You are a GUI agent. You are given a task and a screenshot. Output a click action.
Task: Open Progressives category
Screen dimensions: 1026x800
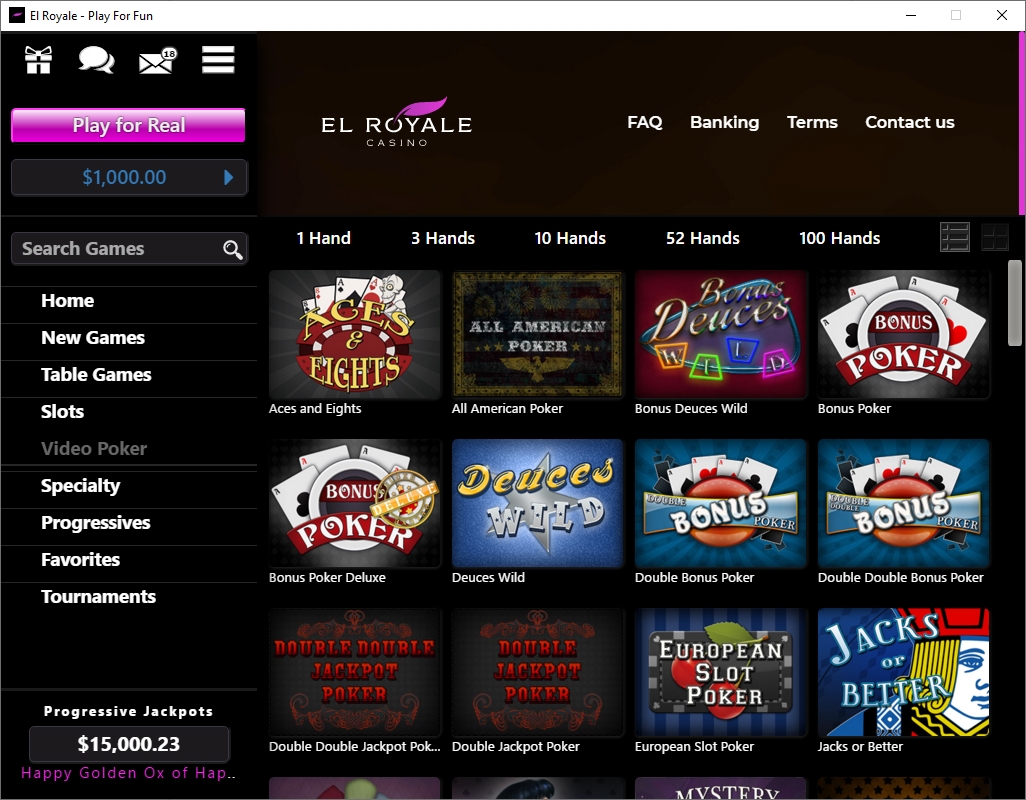tap(96, 523)
